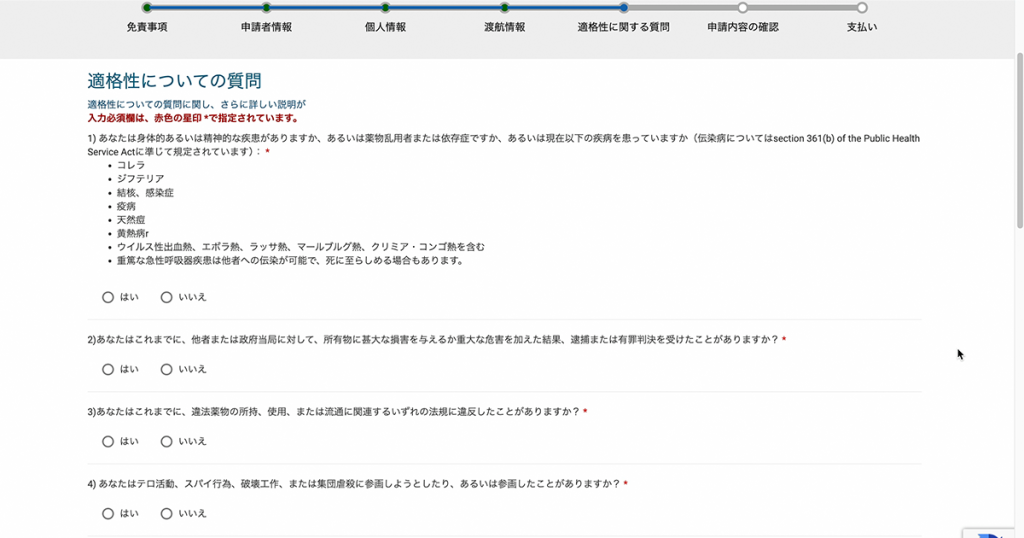Image resolution: width=1024 pixels, height=538 pixels.
Task: Select いいえ for question 1 about diseases
Action: [167, 297]
